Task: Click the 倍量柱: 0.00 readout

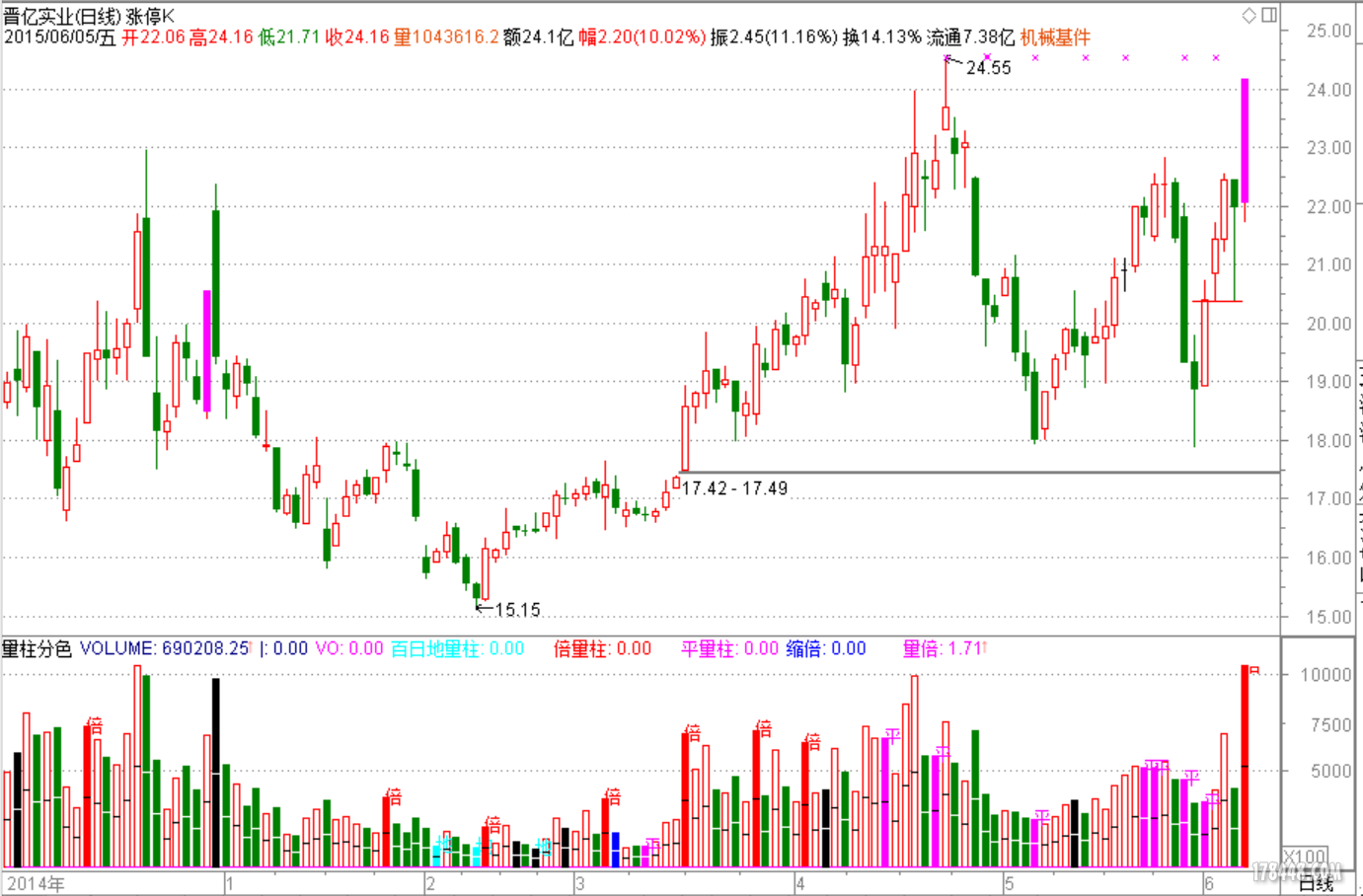Action: [602, 648]
